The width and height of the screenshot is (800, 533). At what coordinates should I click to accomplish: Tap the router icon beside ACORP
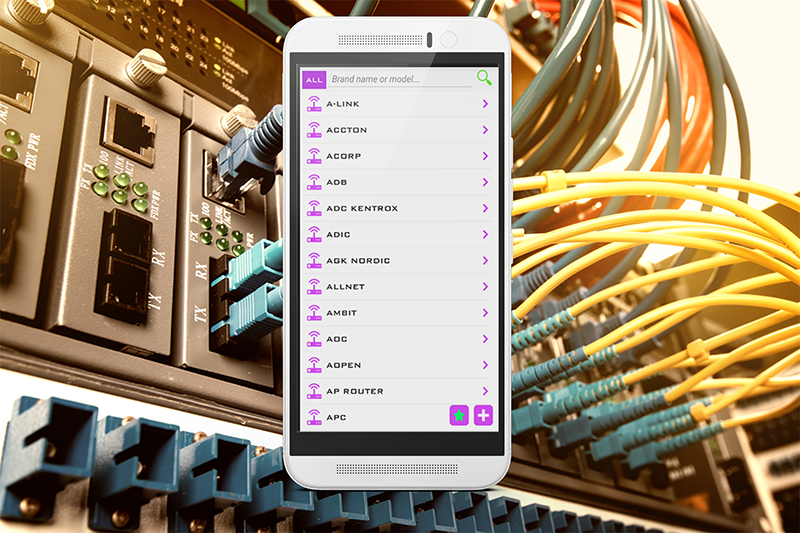pyautogui.click(x=314, y=156)
